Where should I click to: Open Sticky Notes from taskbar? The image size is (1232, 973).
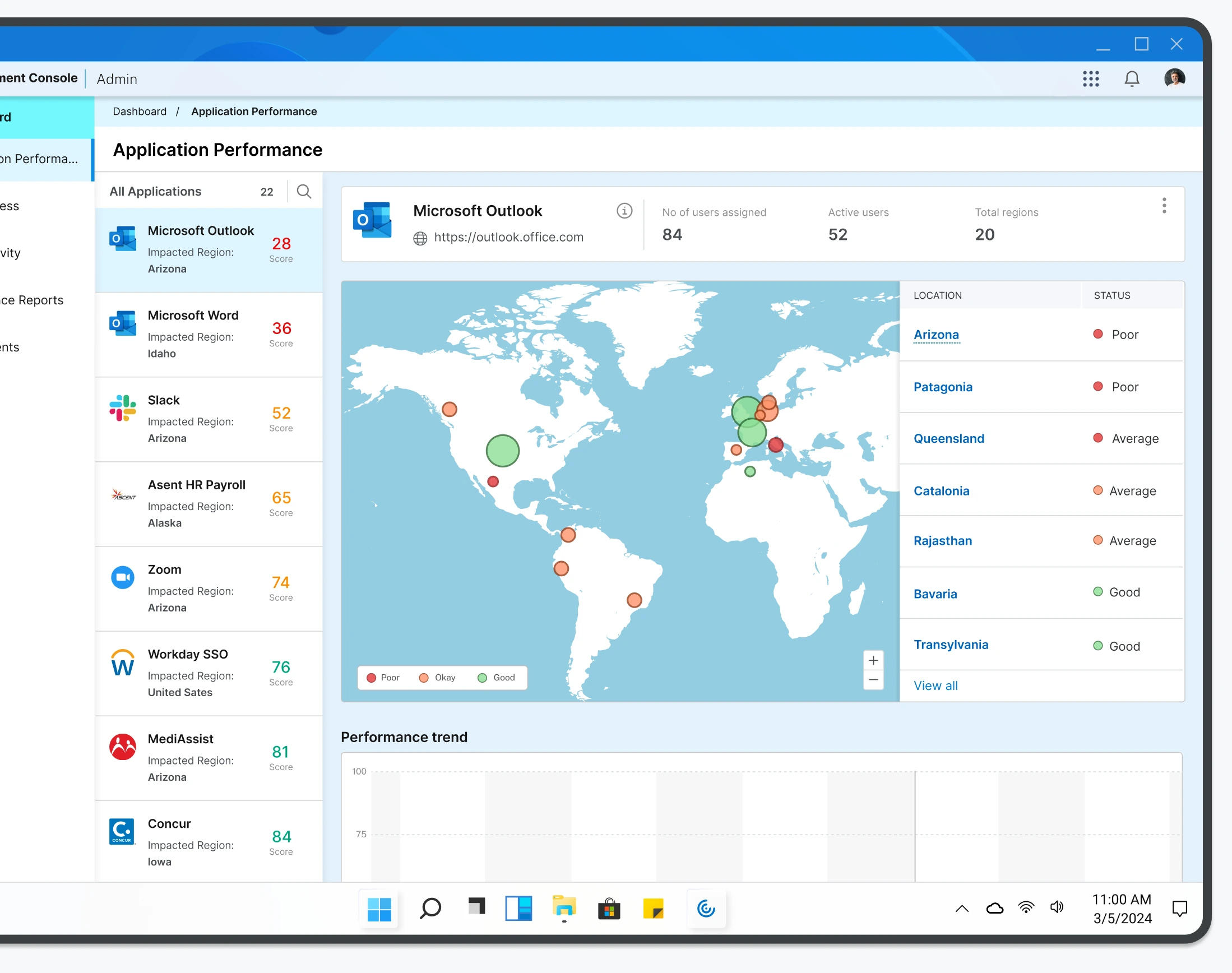tap(654, 909)
